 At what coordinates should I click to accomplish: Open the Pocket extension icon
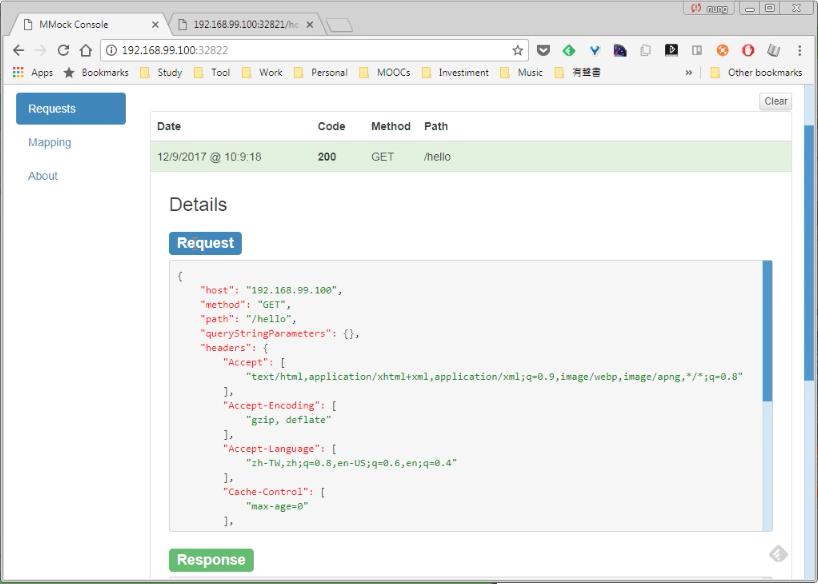[543, 50]
